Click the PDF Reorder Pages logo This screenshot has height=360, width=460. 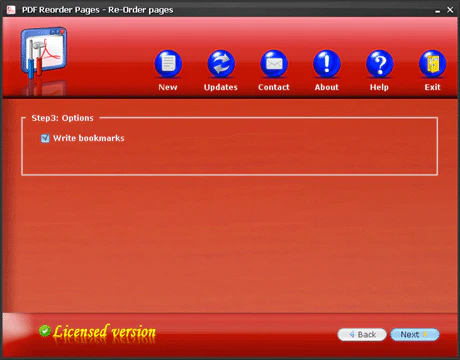(44, 53)
